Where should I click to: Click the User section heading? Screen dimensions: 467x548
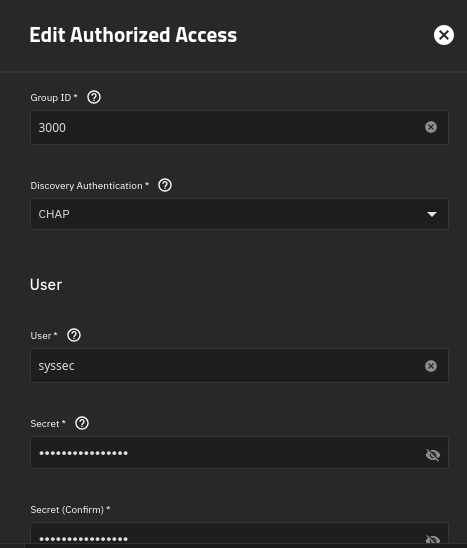coord(46,284)
